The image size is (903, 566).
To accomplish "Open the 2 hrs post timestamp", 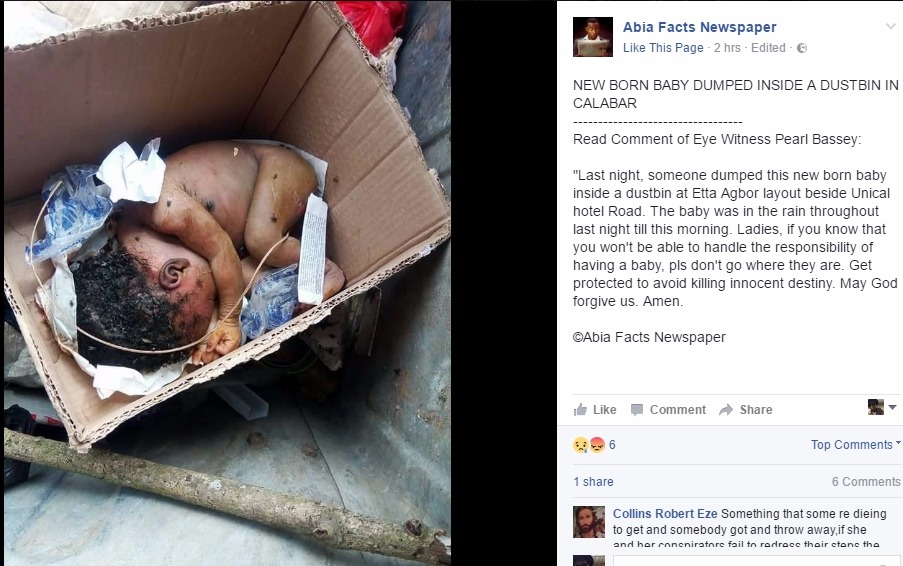I will 727,48.
